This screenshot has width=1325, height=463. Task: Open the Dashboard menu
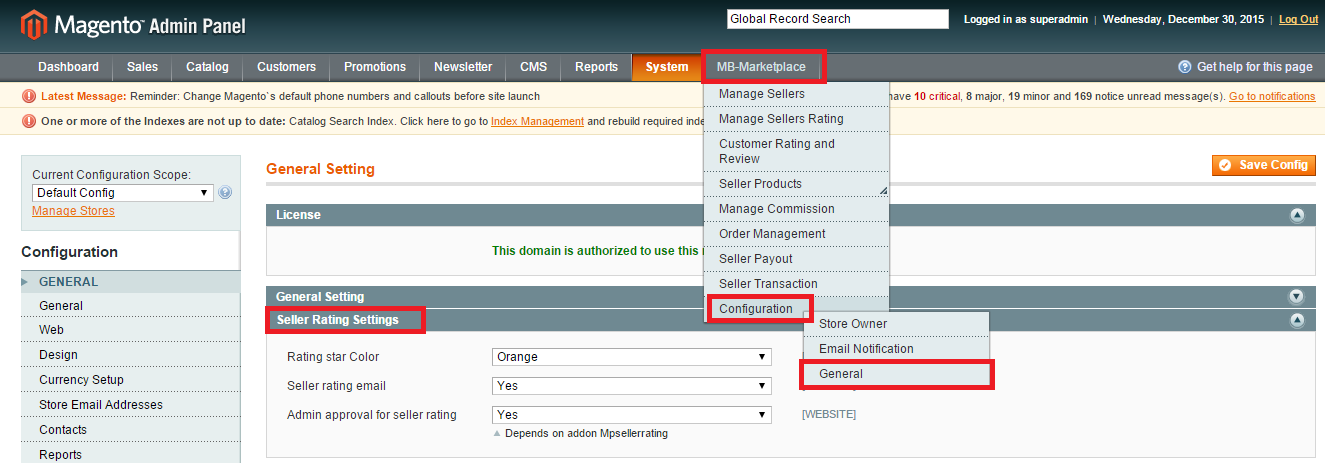[x=68, y=67]
